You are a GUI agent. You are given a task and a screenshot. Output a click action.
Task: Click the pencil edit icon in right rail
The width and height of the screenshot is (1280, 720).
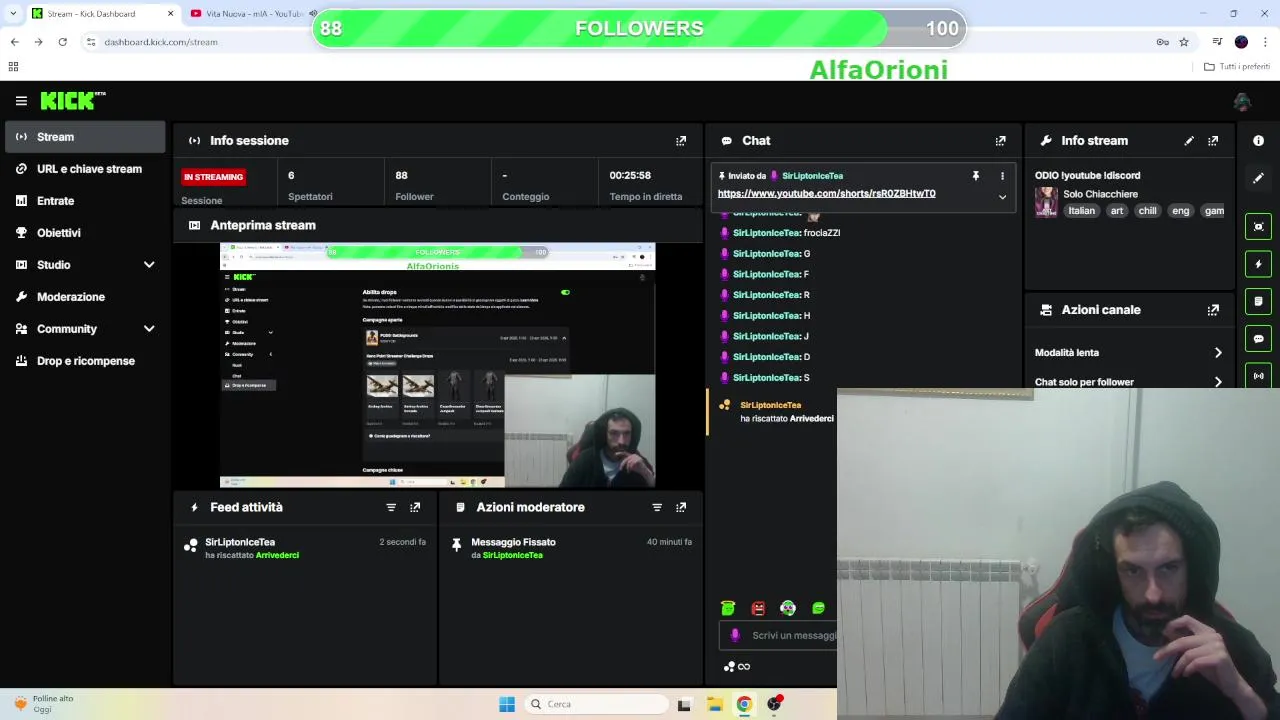click(x=1258, y=178)
